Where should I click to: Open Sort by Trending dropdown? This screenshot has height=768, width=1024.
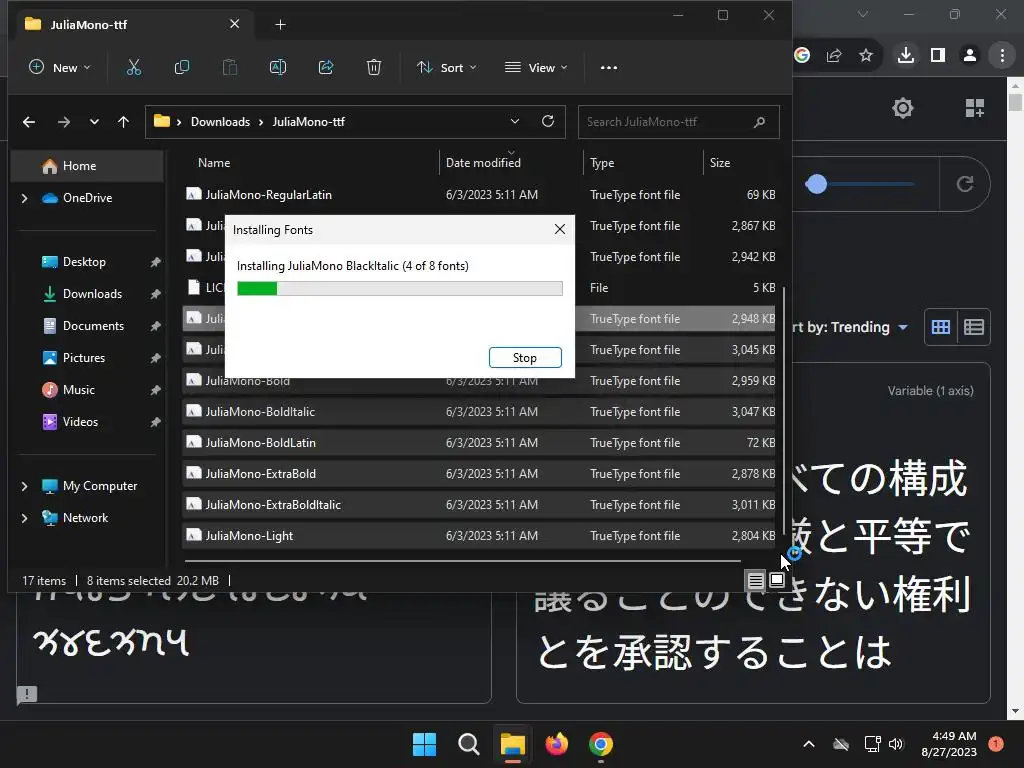click(x=849, y=327)
